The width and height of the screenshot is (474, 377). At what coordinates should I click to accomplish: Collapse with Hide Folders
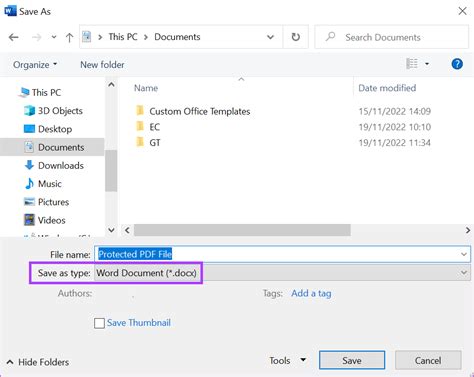(x=38, y=362)
